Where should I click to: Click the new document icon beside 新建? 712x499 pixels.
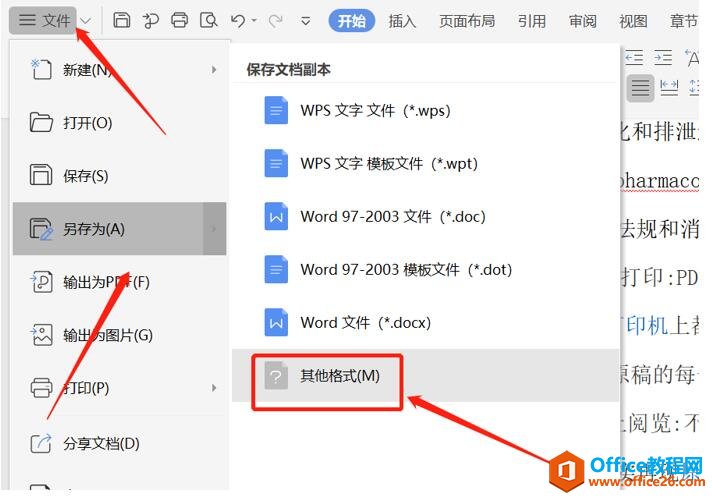click(x=41, y=69)
